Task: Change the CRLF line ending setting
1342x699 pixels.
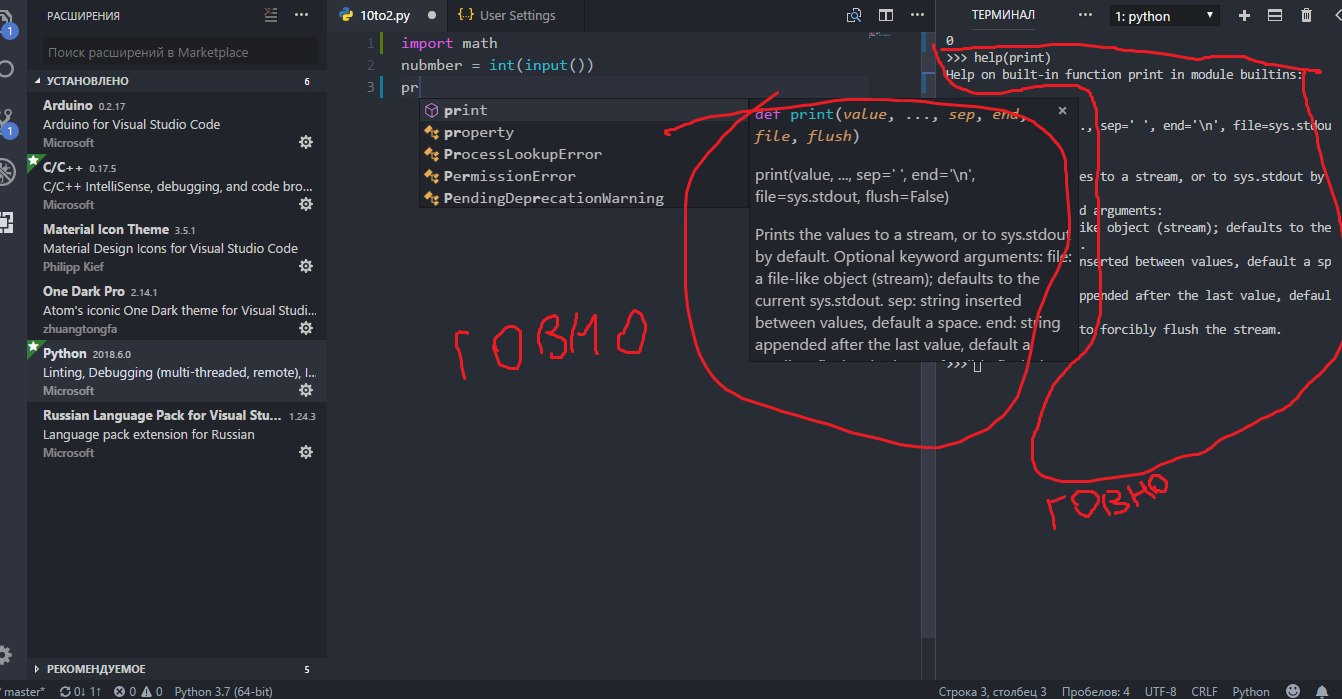Action: tap(1204, 691)
